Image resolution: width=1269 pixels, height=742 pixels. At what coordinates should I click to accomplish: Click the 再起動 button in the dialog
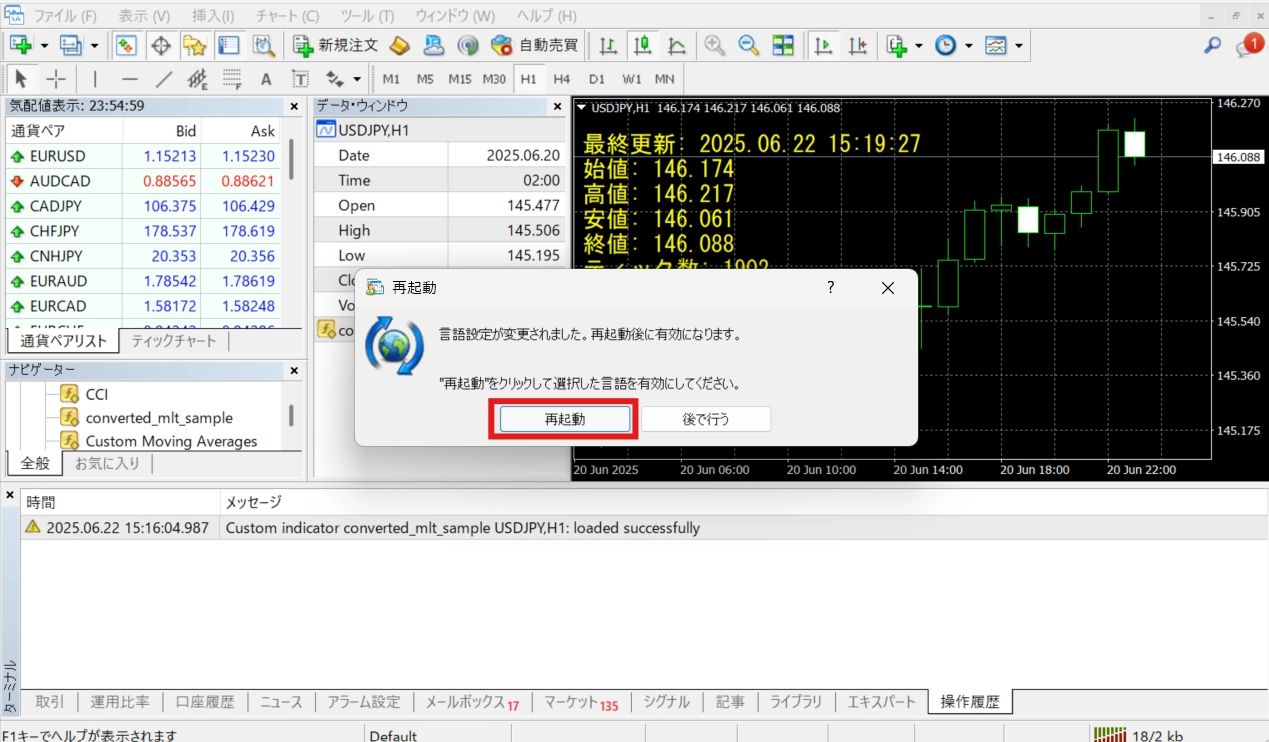pos(565,419)
